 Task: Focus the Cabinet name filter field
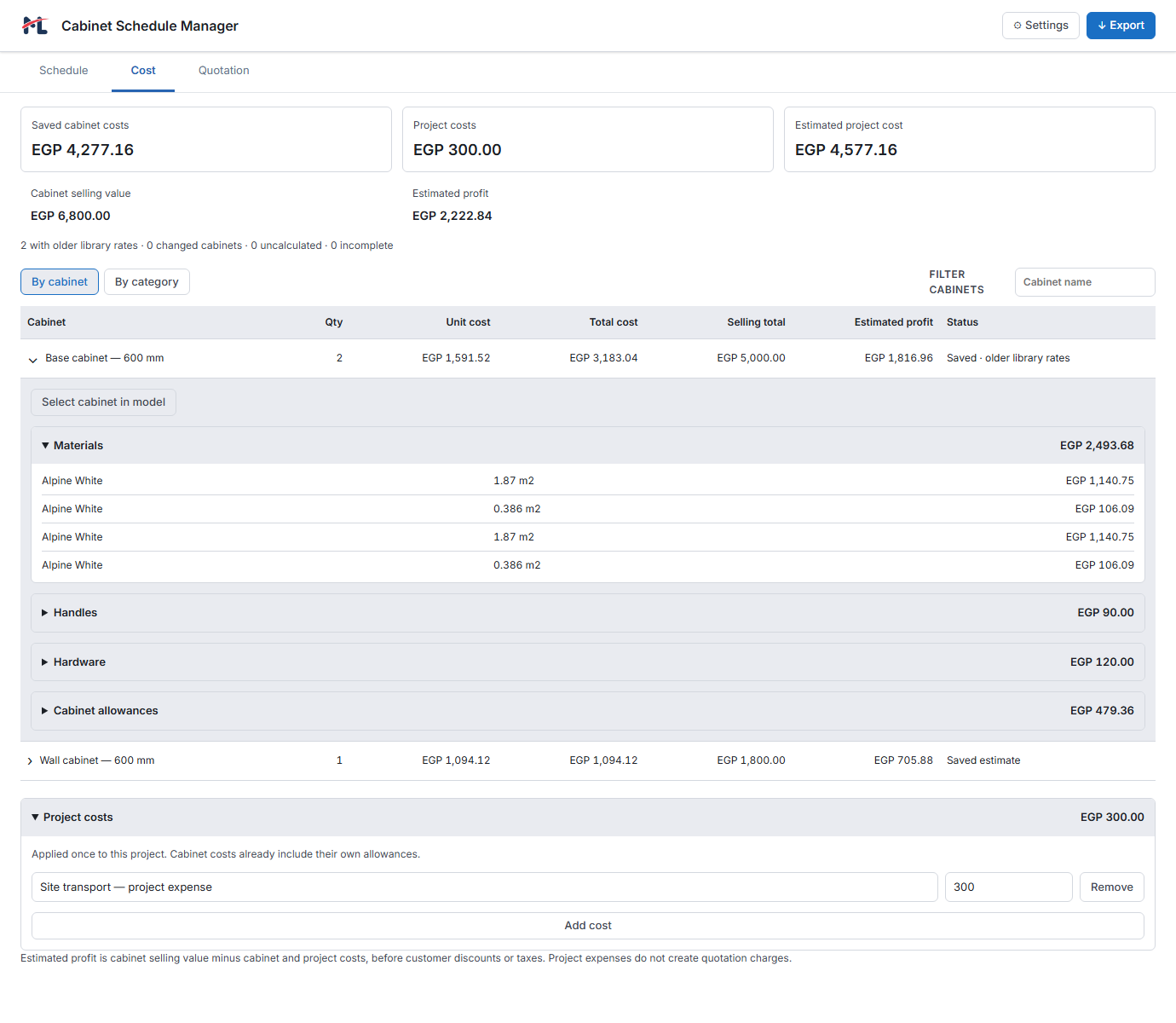pyautogui.click(x=1085, y=282)
